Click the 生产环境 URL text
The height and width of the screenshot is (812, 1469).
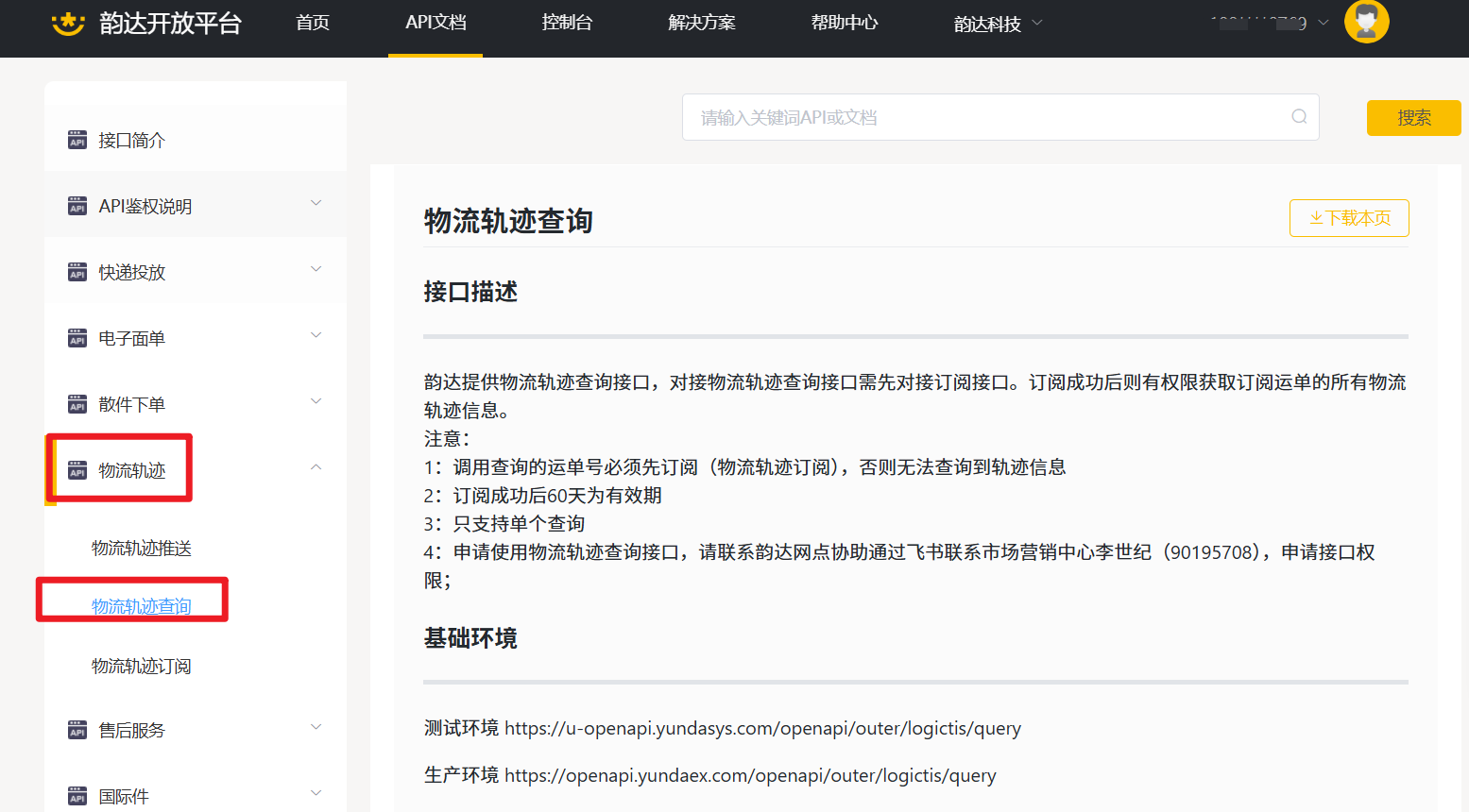coord(750,775)
